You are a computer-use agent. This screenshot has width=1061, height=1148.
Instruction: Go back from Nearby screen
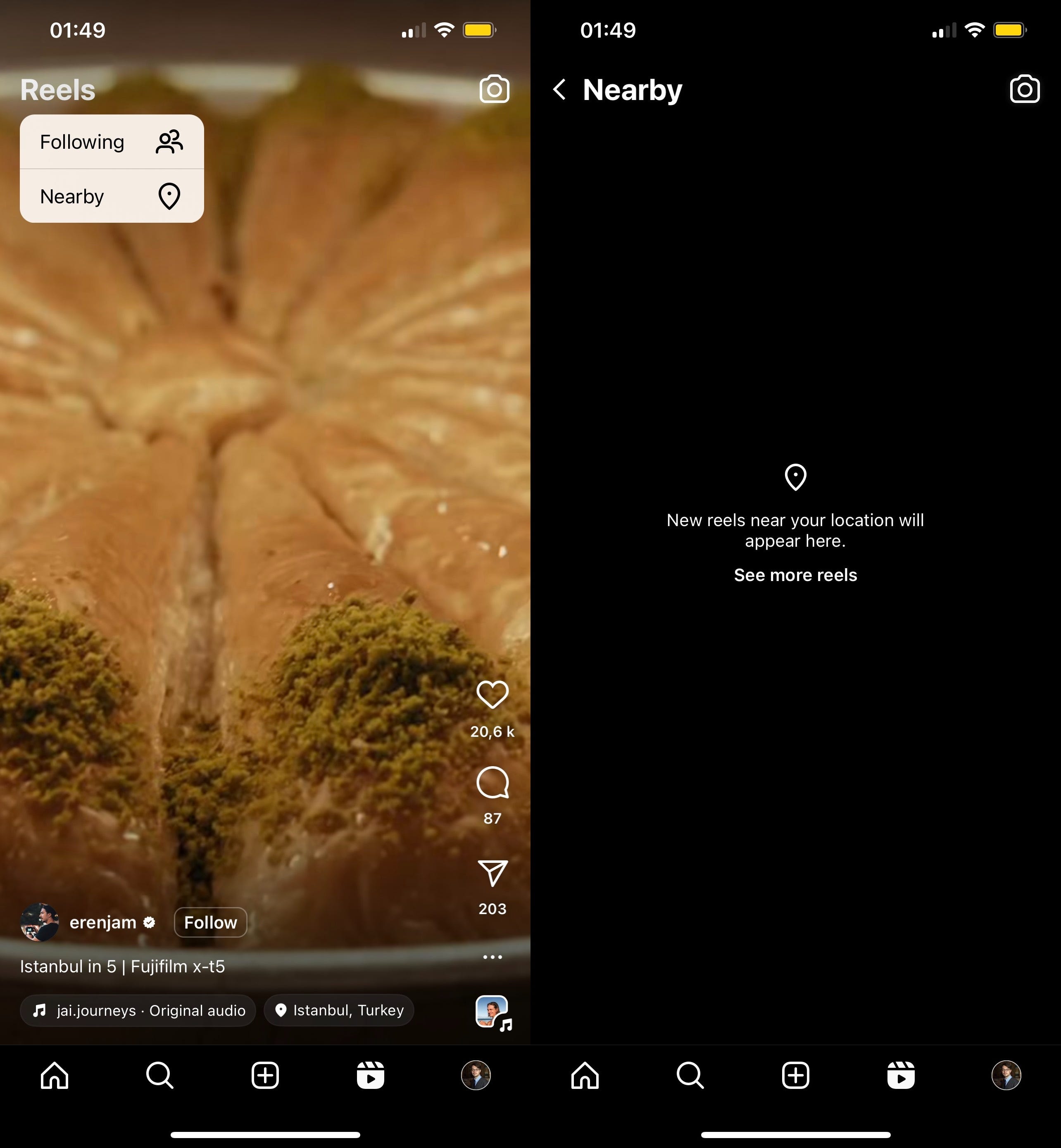click(x=560, y=90)
